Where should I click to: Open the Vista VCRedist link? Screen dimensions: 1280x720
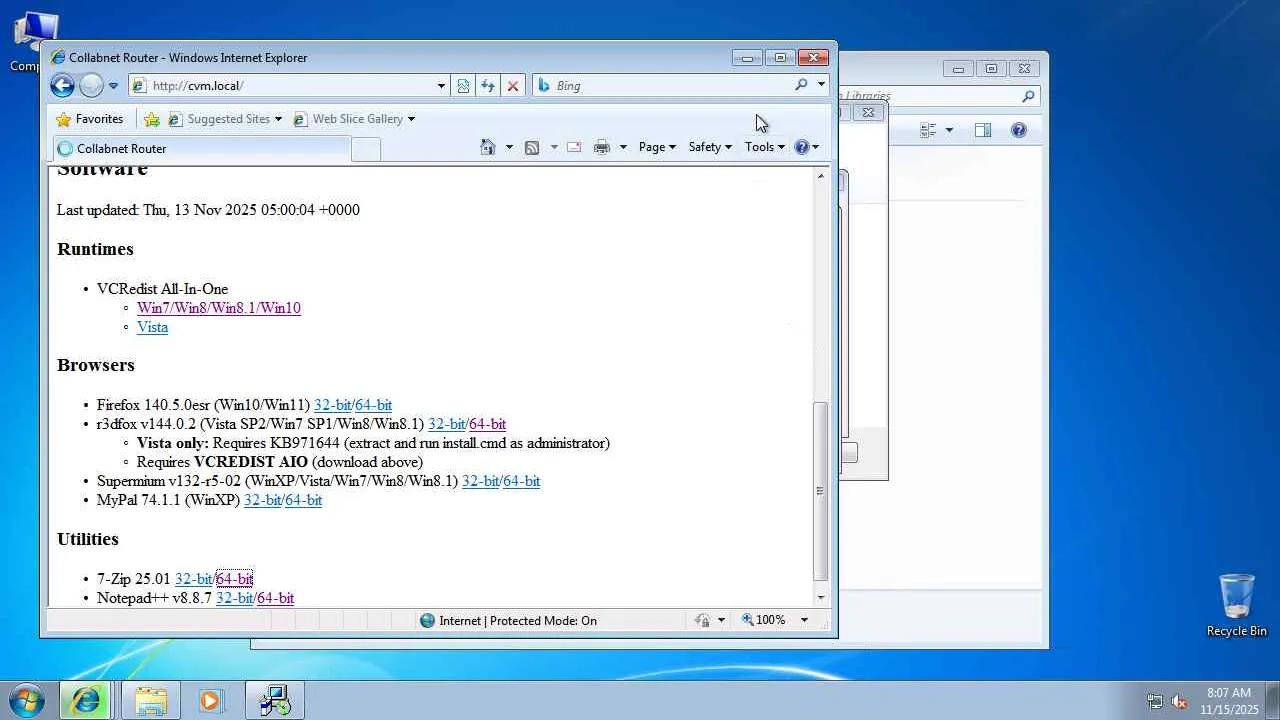(x=152, y=327)
